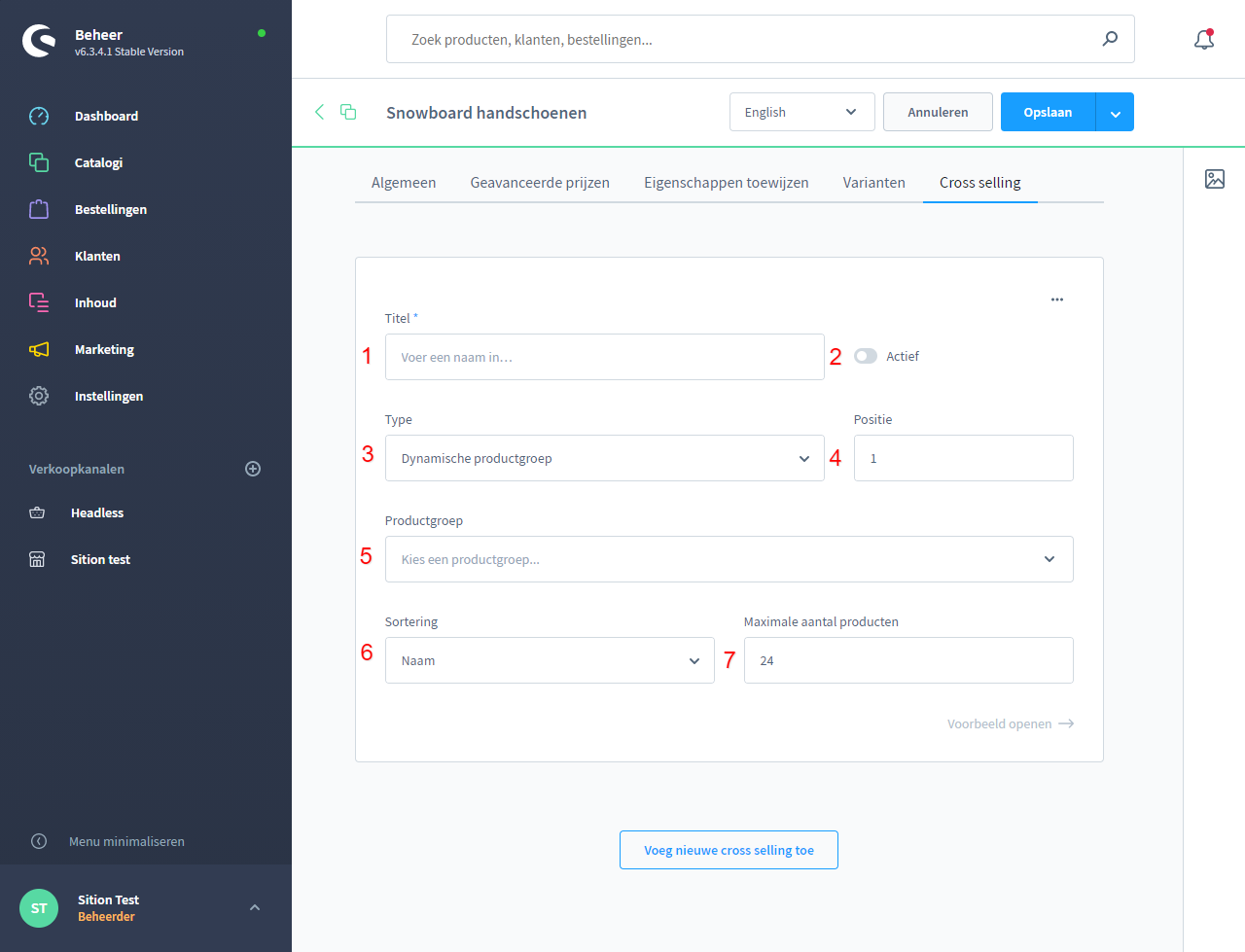
Task: Switch to the Varianten tab
Action: pos(873,183)
